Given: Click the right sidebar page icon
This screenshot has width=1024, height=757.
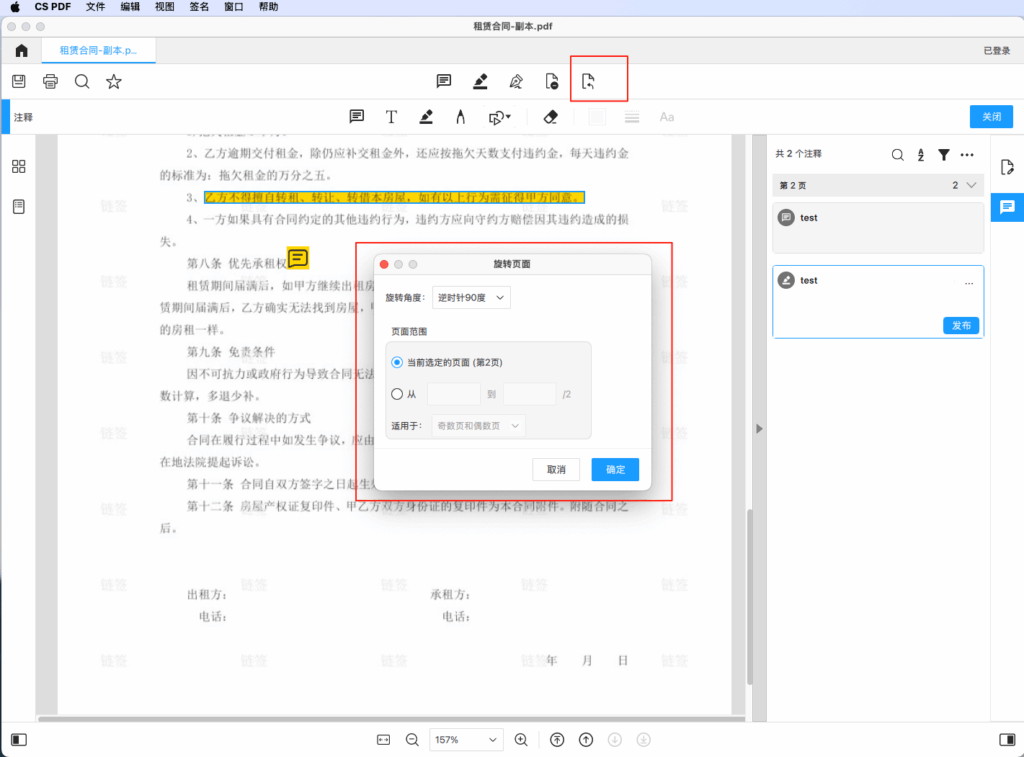Looking at the screenshot, I should 1007,167.
